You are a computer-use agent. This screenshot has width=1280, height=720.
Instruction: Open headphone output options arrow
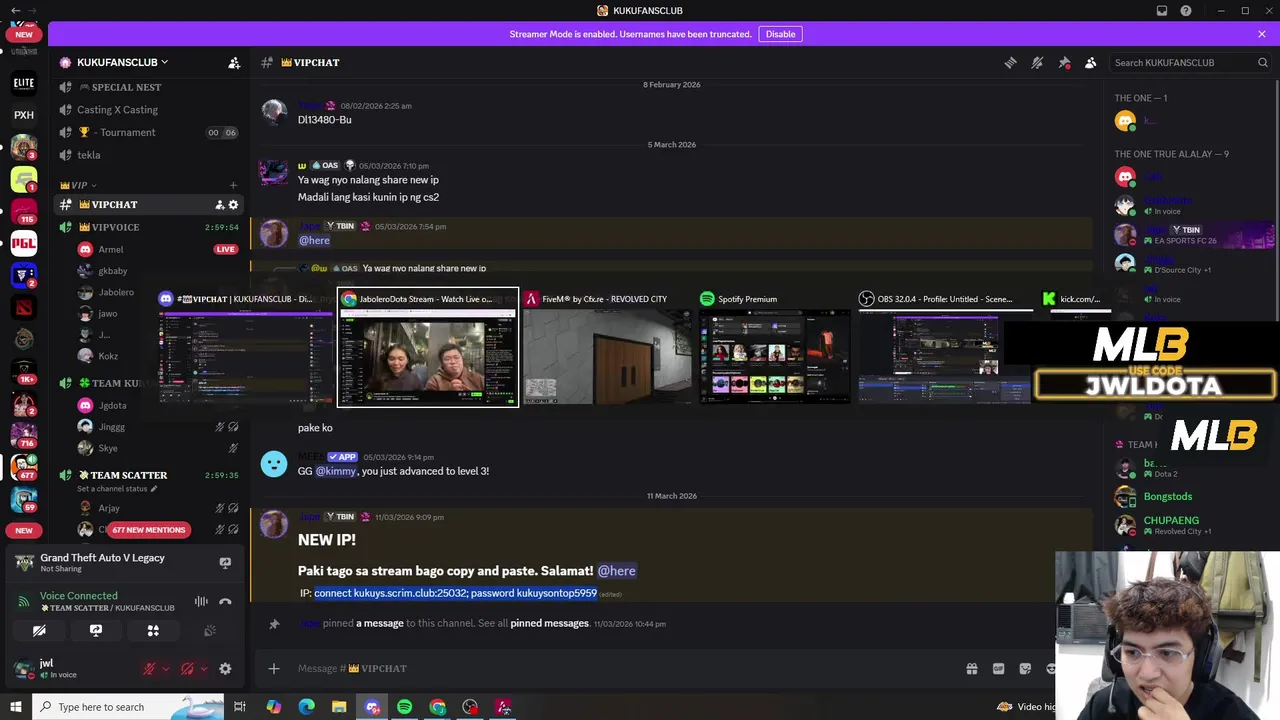(x=203, y=669)
